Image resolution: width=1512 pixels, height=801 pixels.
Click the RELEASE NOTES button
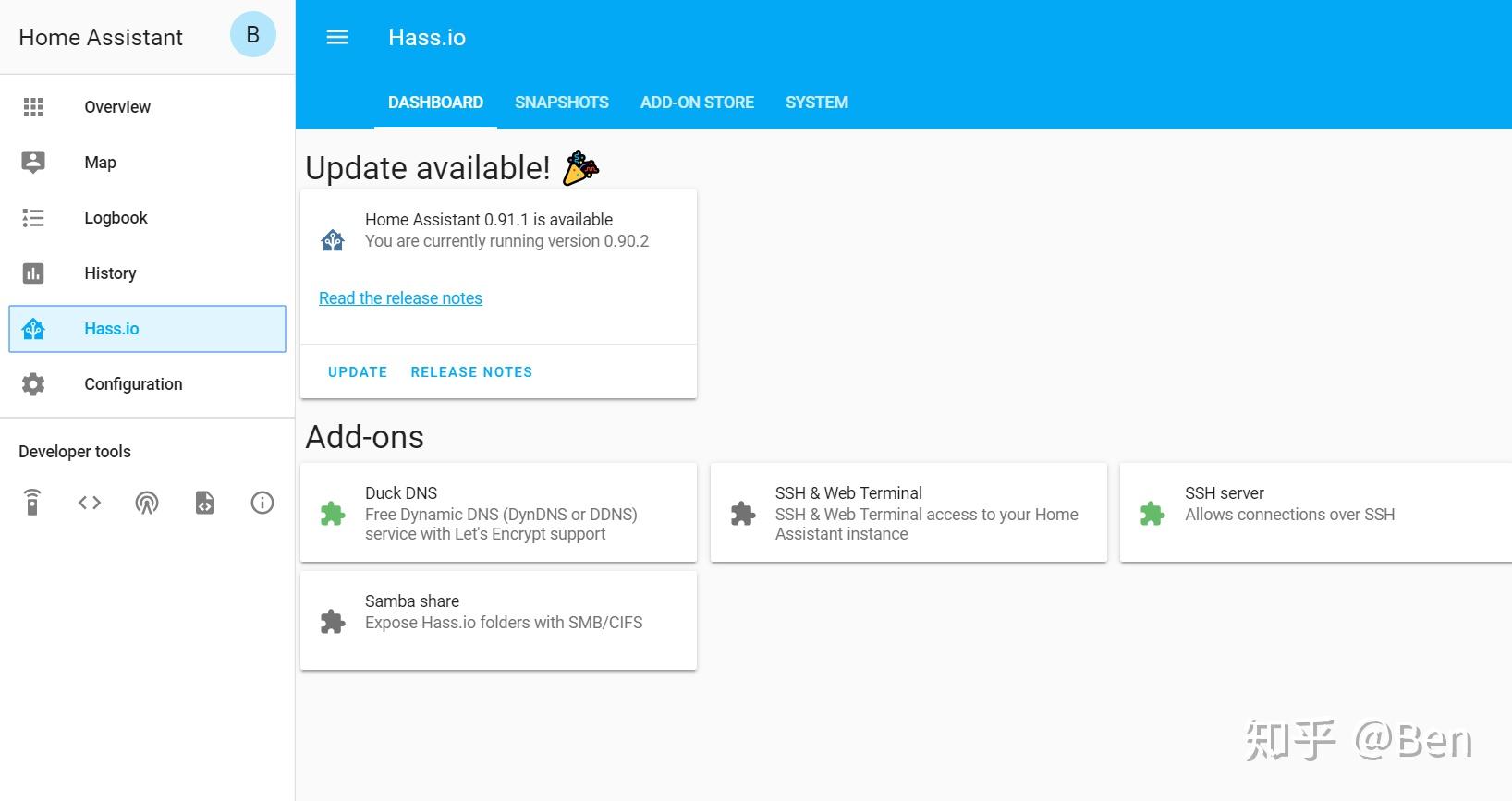click(471, 372)
